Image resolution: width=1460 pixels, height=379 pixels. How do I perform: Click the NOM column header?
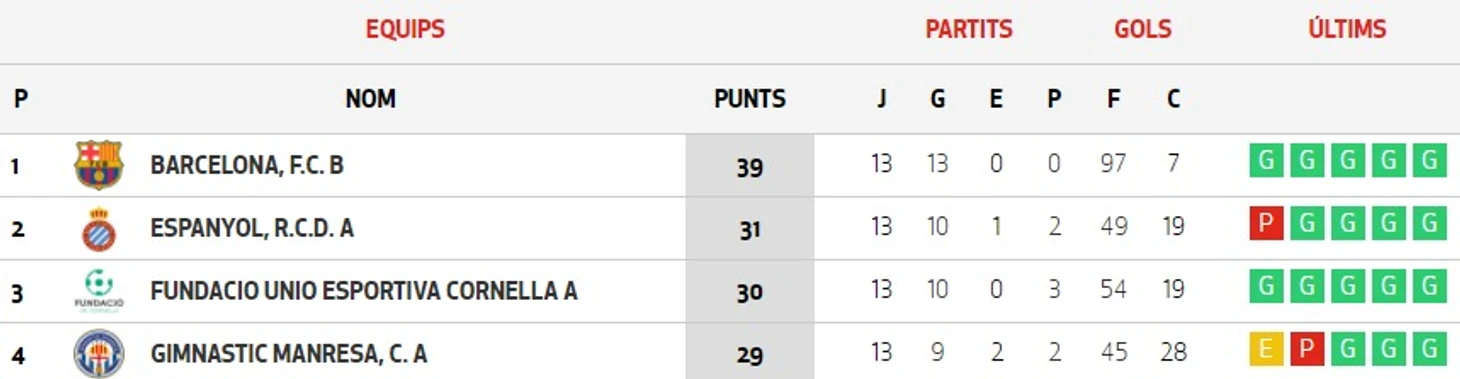pos(371,99)
